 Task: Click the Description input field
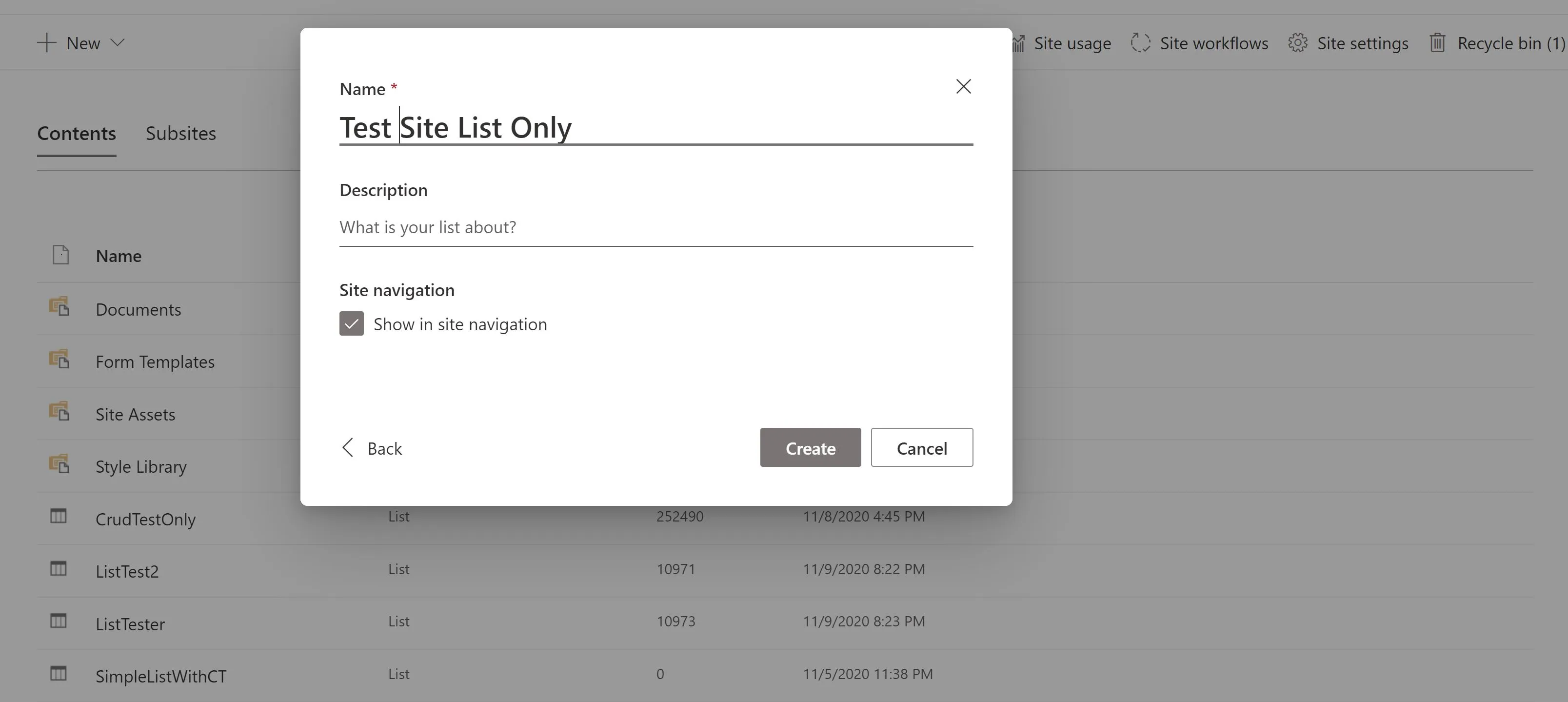pyautogui.click(x=655, y=227)
